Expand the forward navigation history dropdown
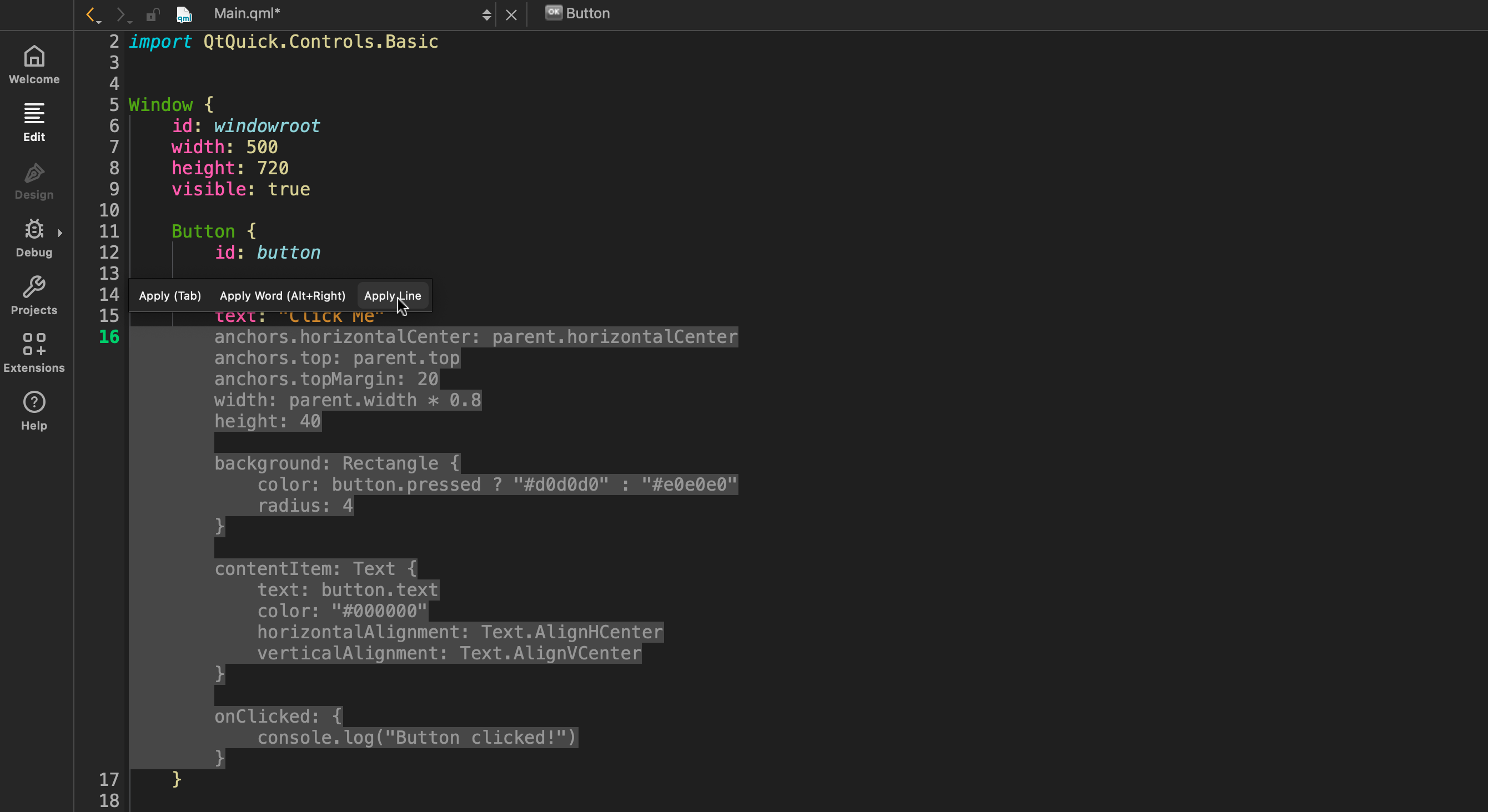 (131, 22)
